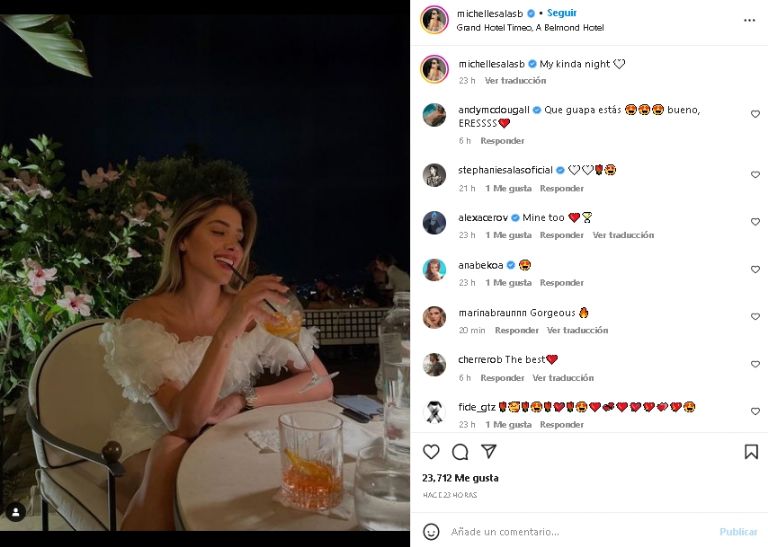Click tagged people icon on photo
This screenshot has height=547, width=768.
pyautogui.click(x=16, y=512)
